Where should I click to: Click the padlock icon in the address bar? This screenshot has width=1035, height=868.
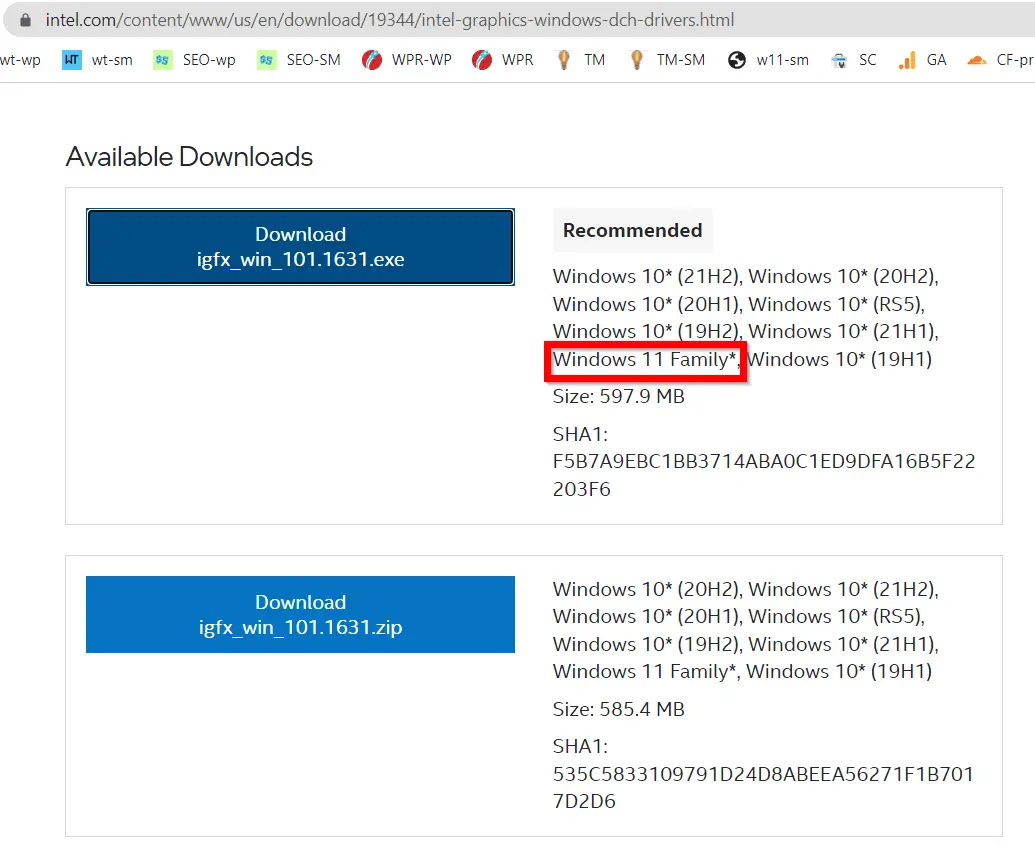[25, 20]
